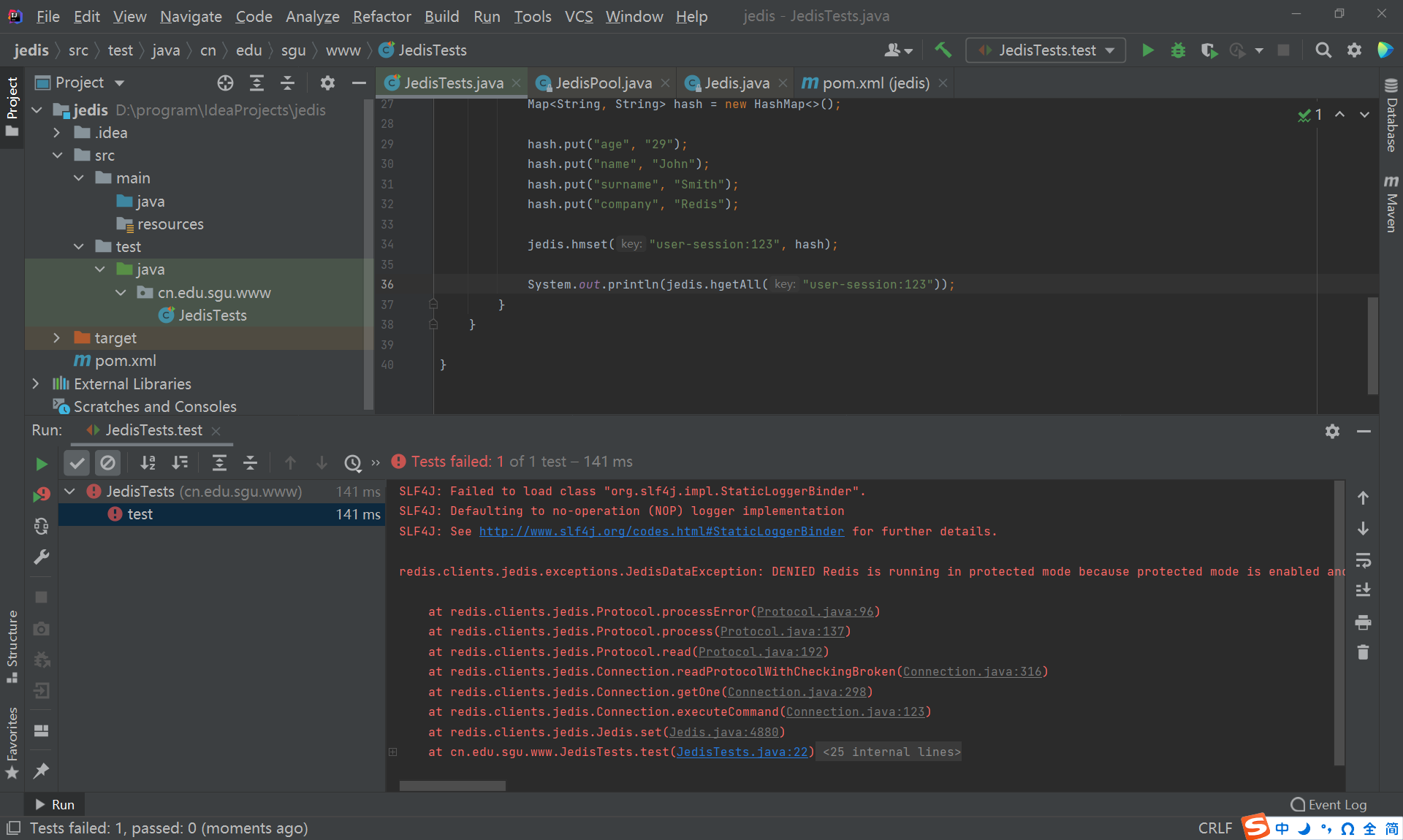
Task: Open the Refactor menu
Action: tap(381, 16)
